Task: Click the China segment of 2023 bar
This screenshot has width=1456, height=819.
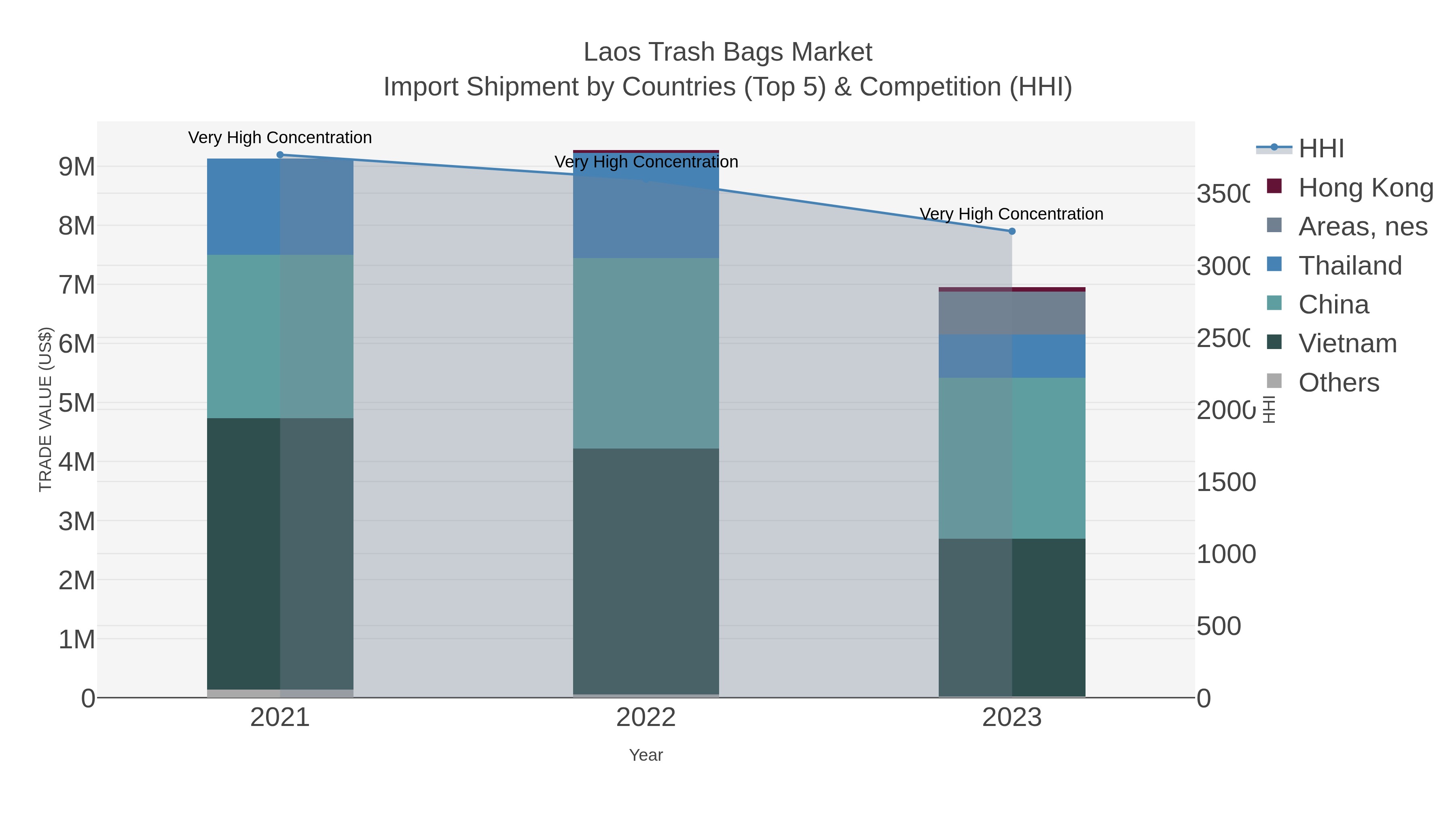Action: click(x=1012, y=458)
